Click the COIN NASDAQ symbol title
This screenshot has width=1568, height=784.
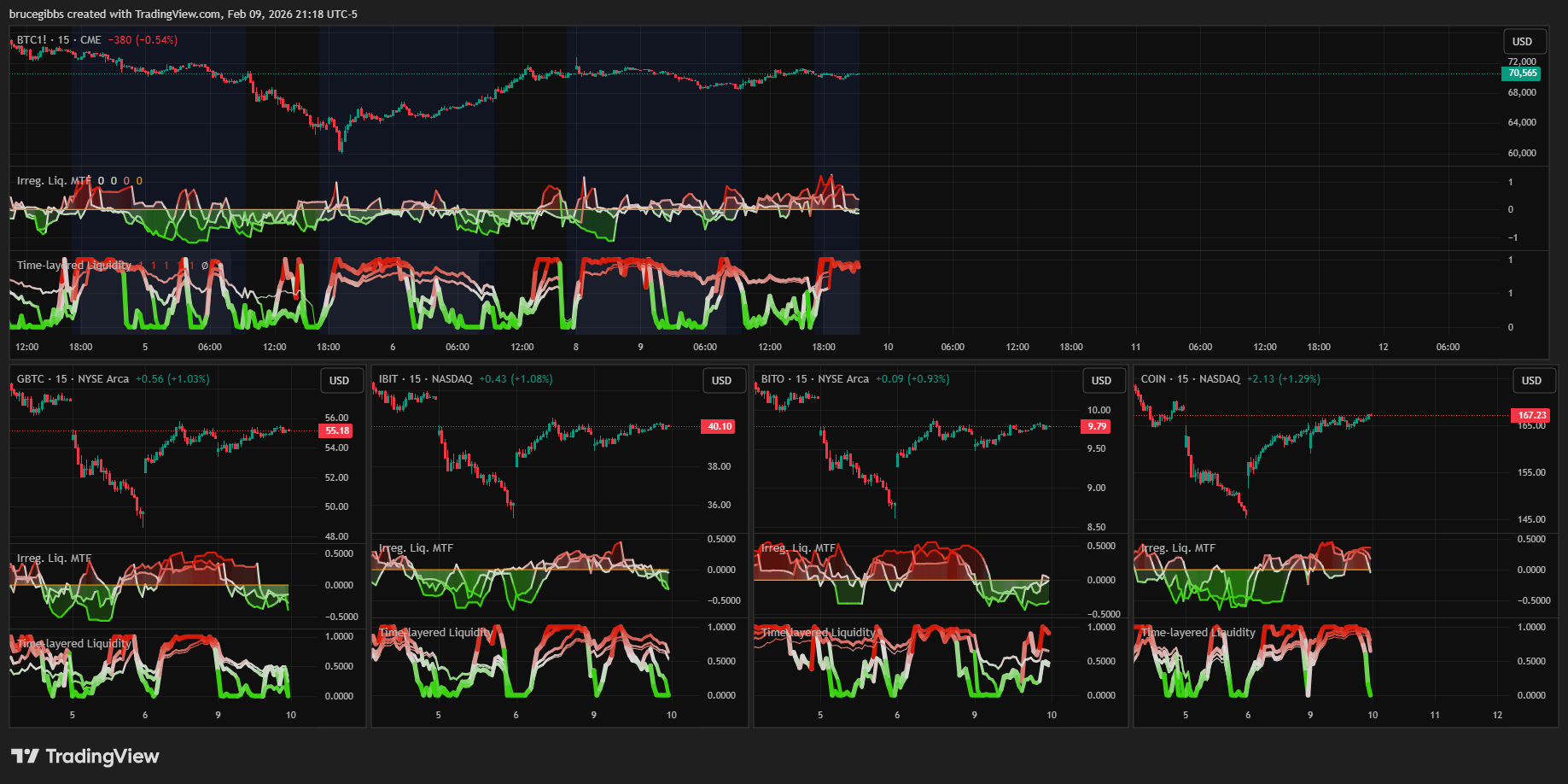1190,379
